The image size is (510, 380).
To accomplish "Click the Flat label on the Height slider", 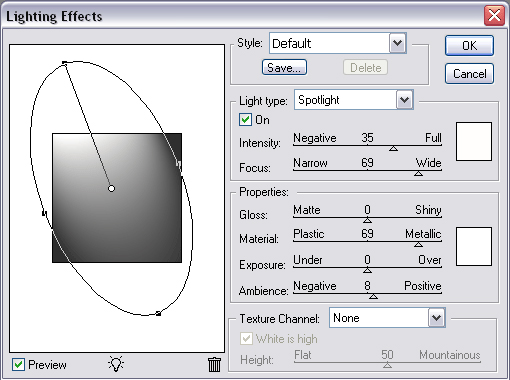I will pos(303,355).
